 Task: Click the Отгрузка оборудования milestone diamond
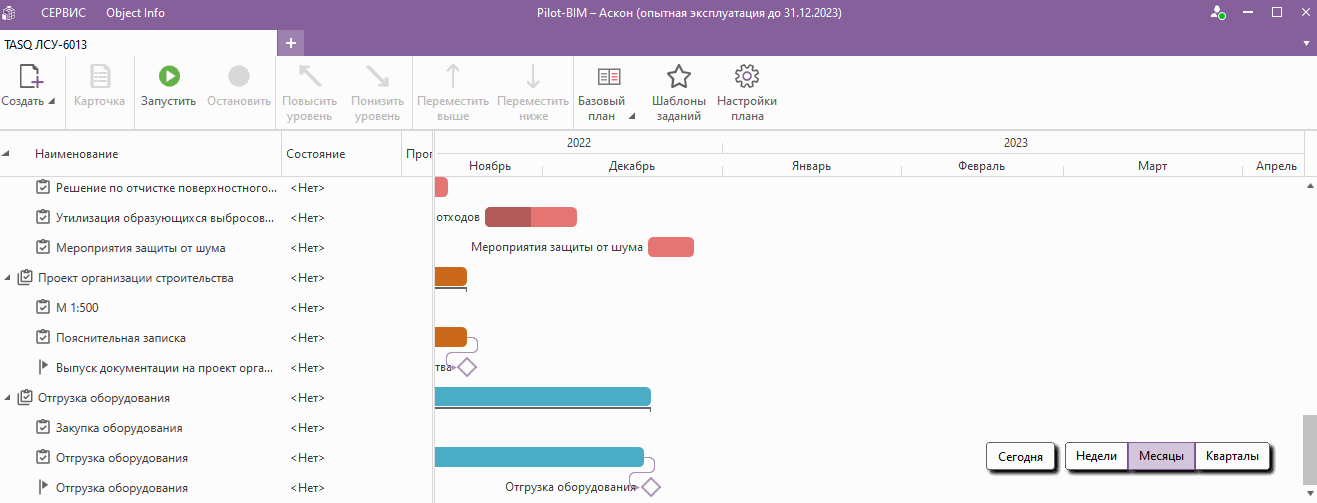point(651,488)
